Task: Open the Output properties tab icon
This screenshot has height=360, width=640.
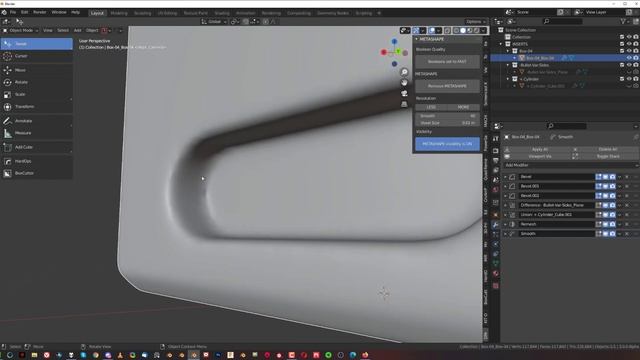Action: (495, 160)
